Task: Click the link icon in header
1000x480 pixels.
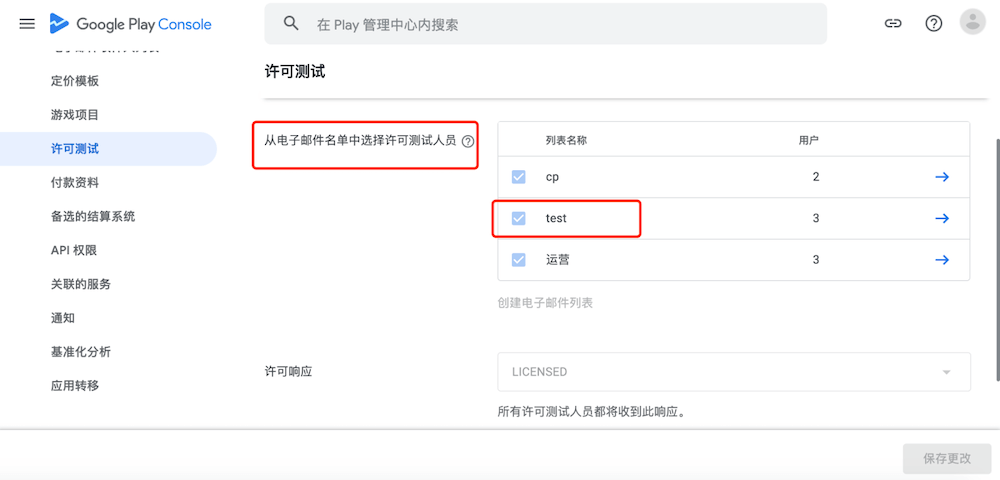Action: click(x=893, y=23)
